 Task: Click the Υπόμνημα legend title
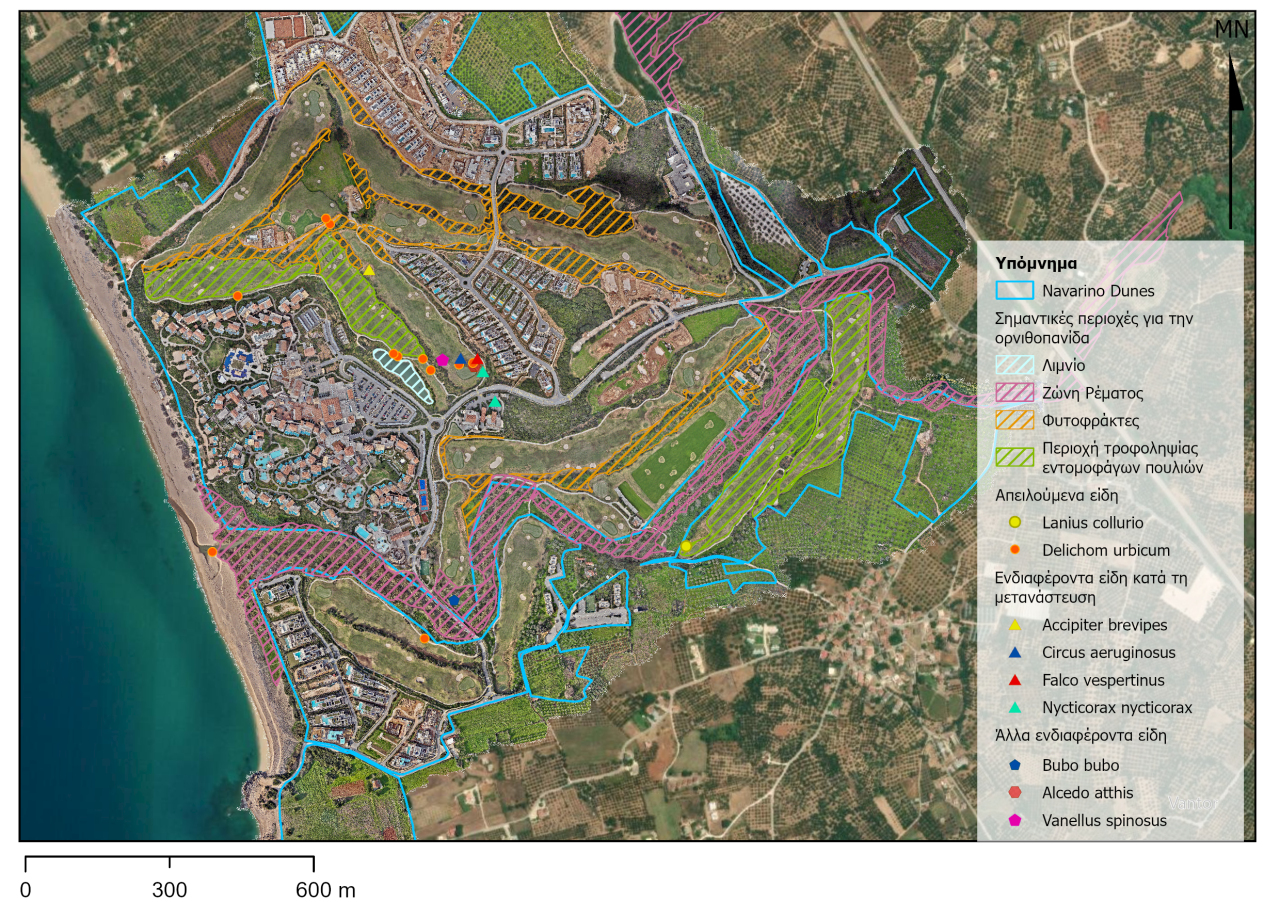(x=1036, y=263)
